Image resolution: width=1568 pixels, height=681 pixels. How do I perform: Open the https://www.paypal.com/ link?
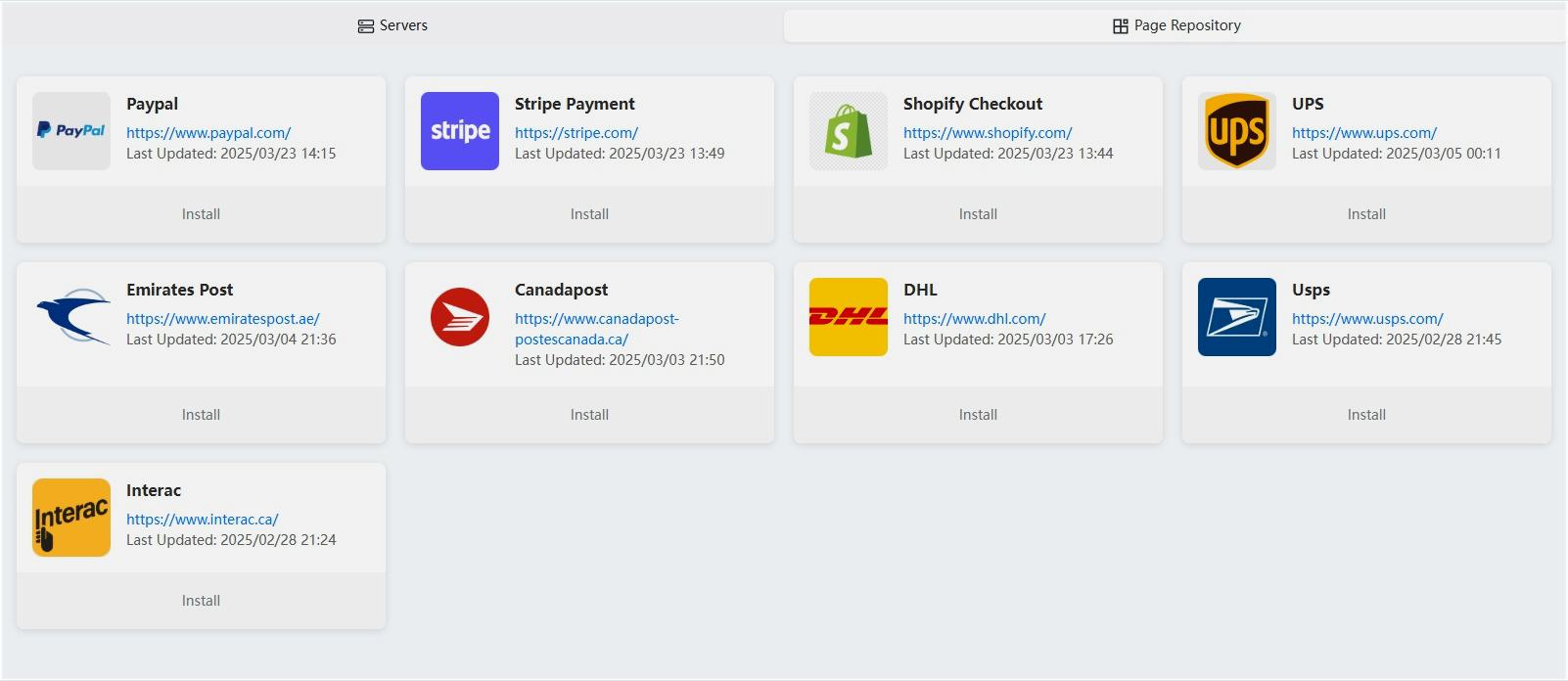[x=208, y=133]
